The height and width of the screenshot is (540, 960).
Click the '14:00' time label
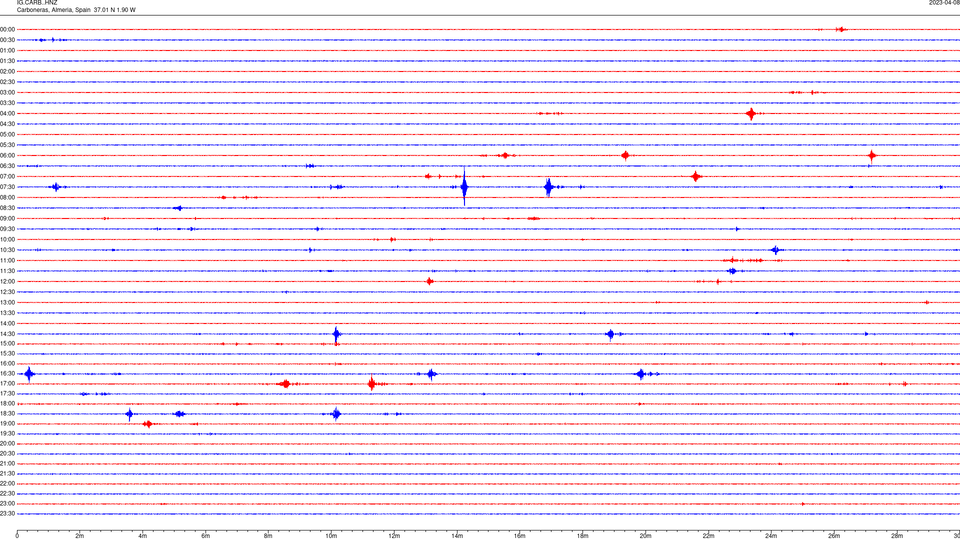[x=7, y=323]
